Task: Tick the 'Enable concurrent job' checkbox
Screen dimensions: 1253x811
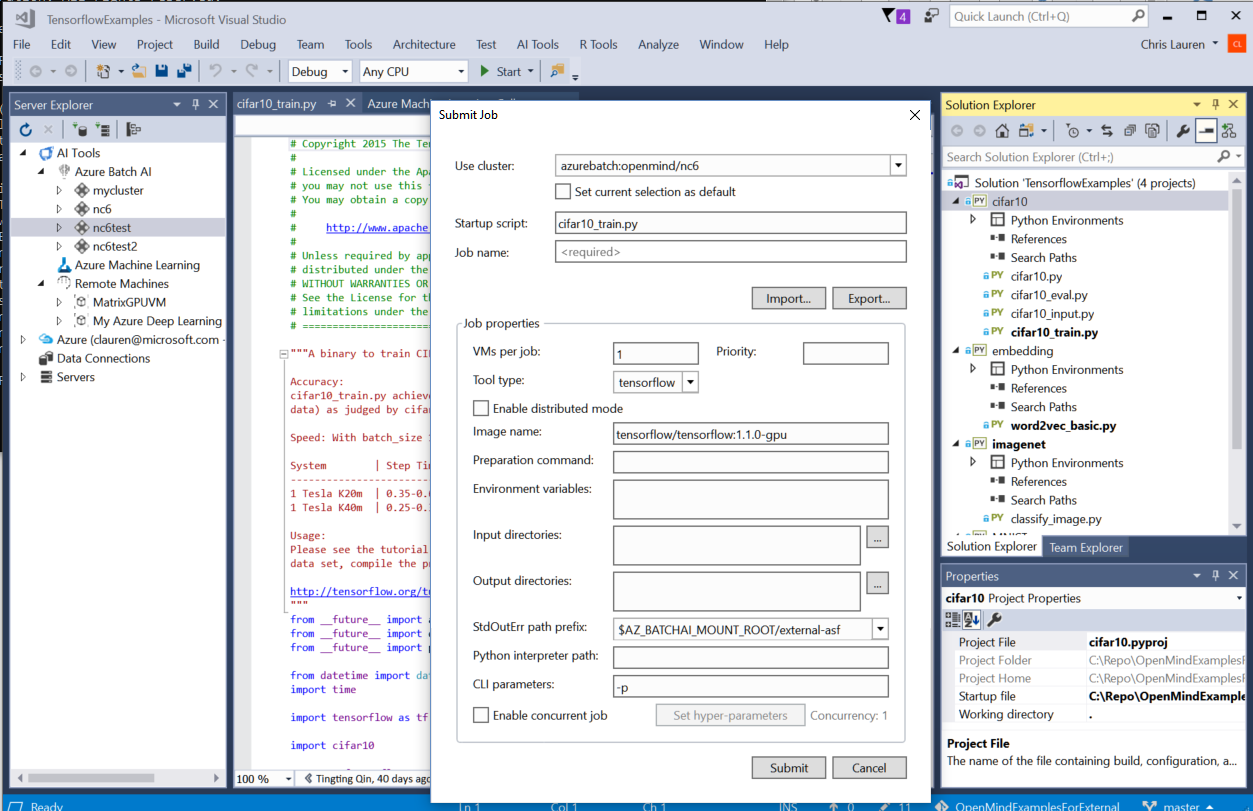Action: (481, 715)
